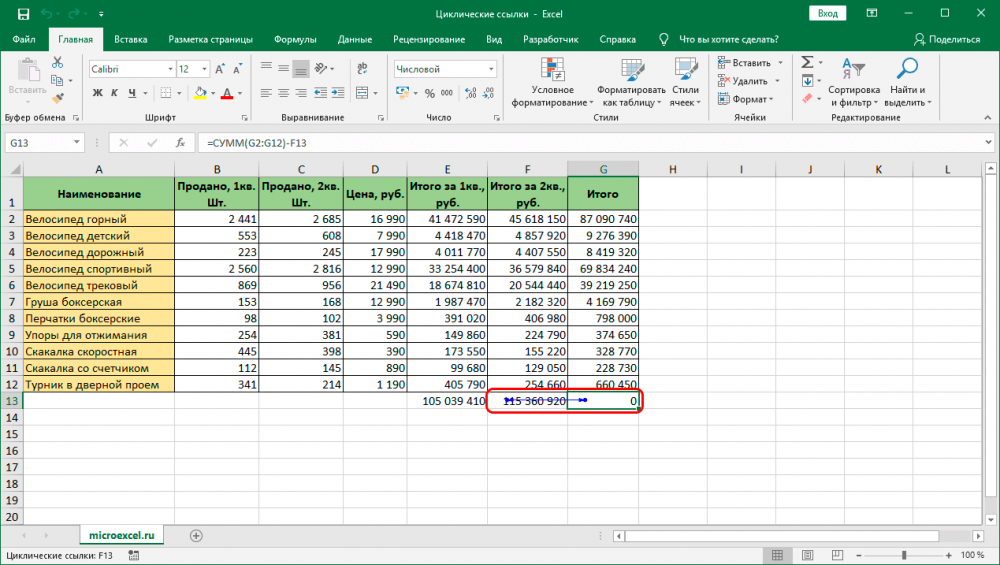Click the Format Painter brush icon
The height and width of the screenshot is (565, 1000).
(57, 98)
